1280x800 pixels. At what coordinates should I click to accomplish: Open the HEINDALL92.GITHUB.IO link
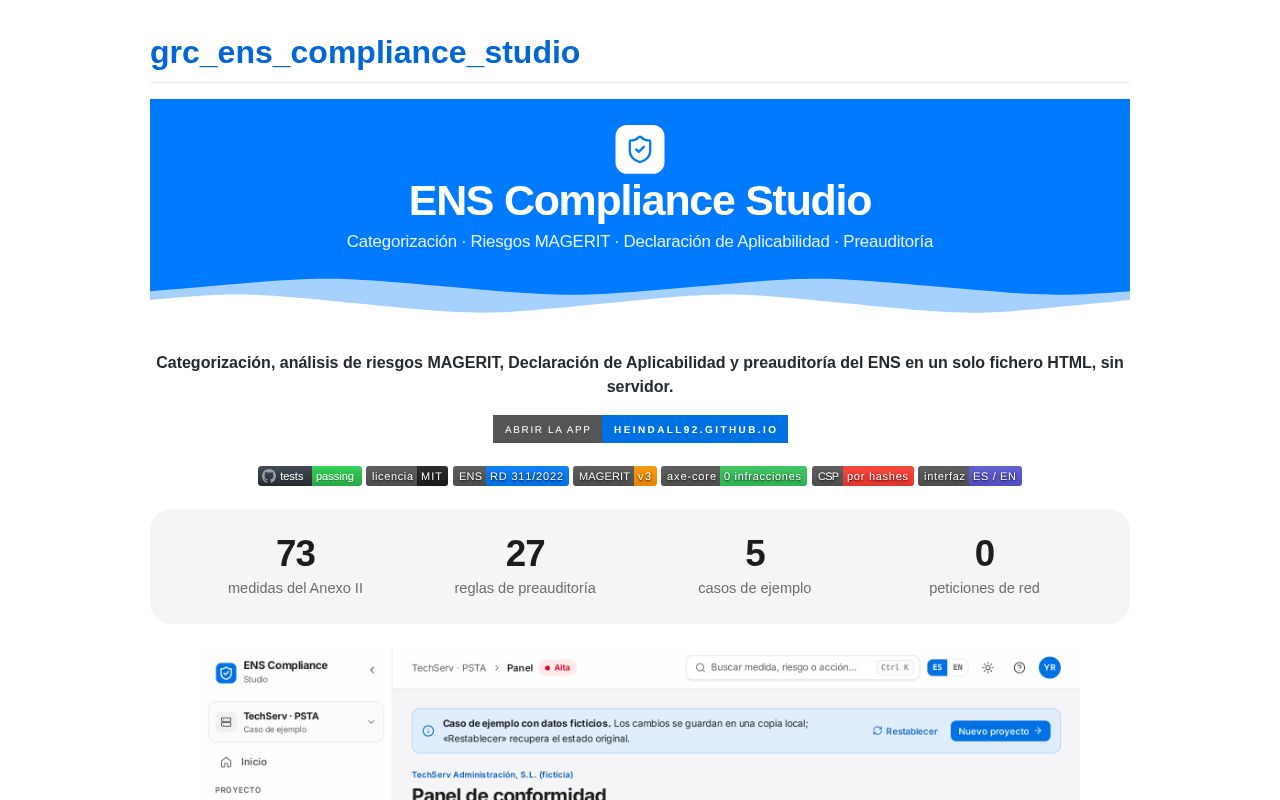(695, 429)
